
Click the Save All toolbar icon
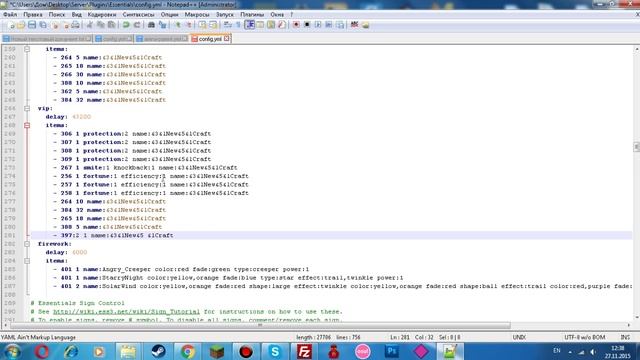(x=43, y=25)
